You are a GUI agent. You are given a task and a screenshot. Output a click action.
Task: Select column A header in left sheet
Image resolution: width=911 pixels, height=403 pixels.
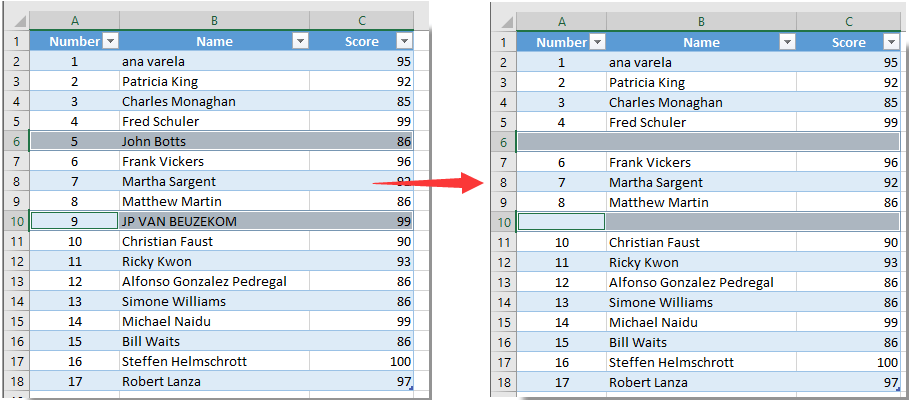click(x=76, y=19)
